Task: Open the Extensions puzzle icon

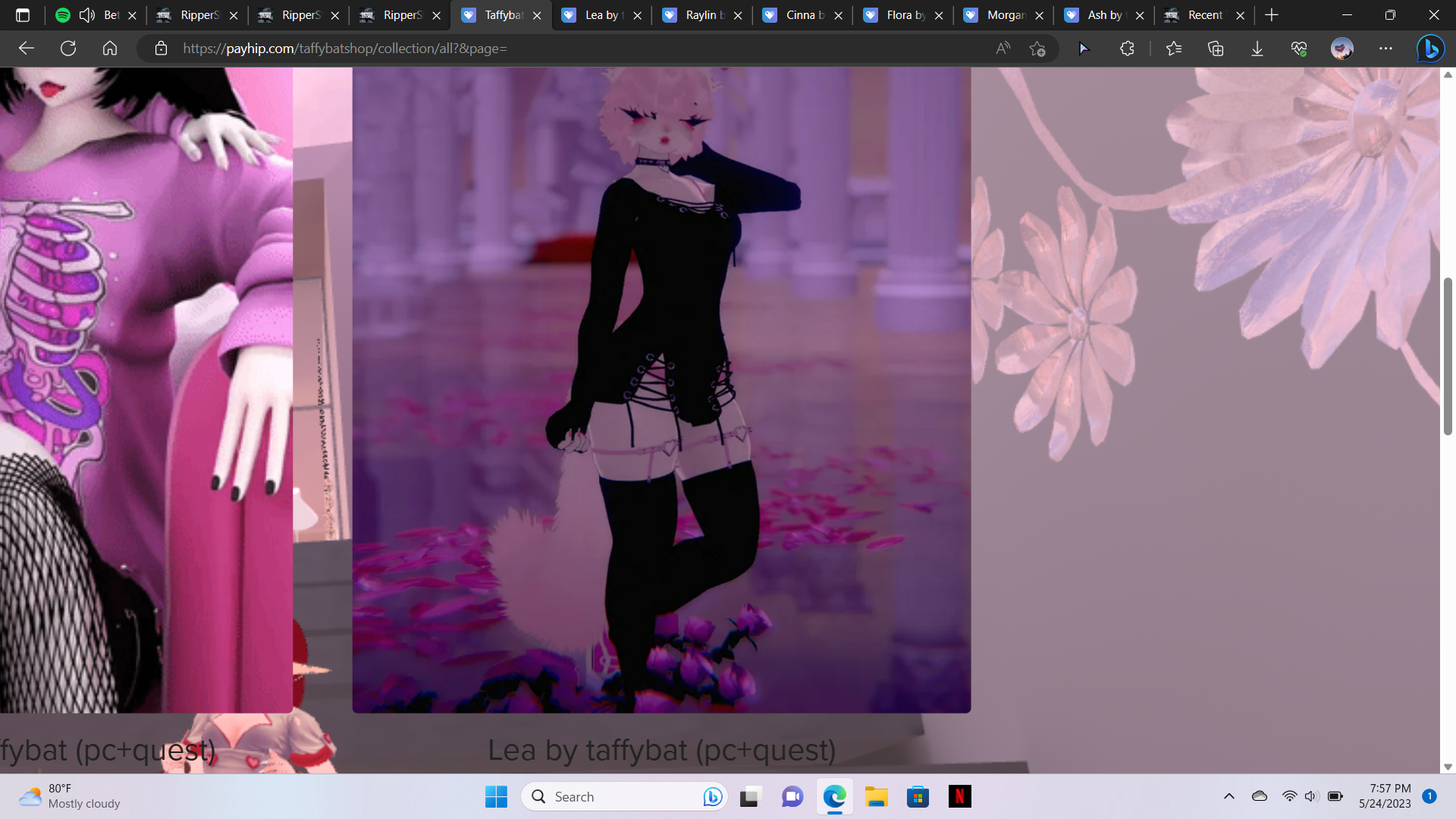Action: 1127,49
